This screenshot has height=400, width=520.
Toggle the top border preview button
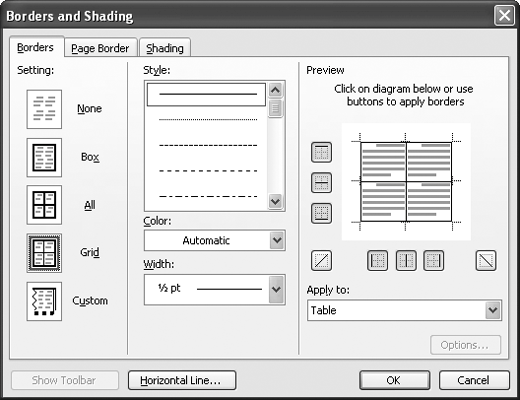coord(321,152)
